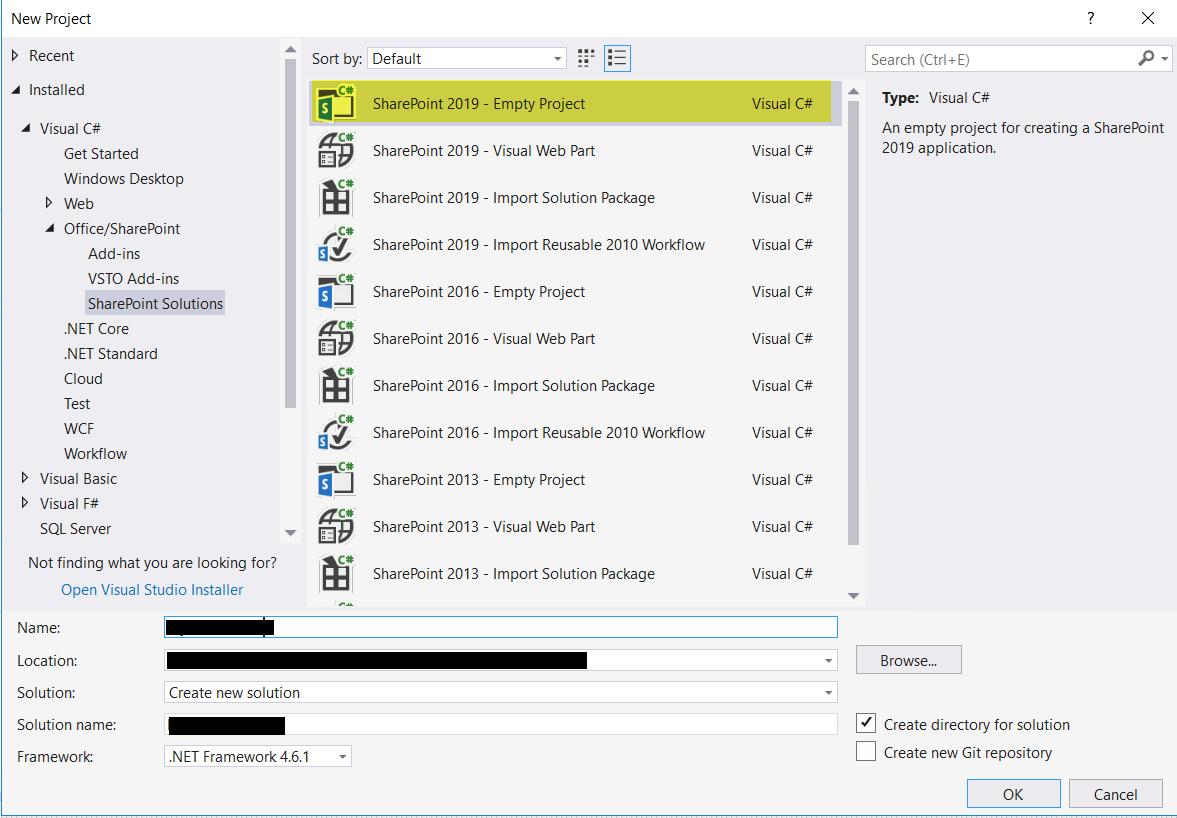Viewport: 1177px width, 818px height.
Task: Select Windows Desktop category
Action: [124, 179]
